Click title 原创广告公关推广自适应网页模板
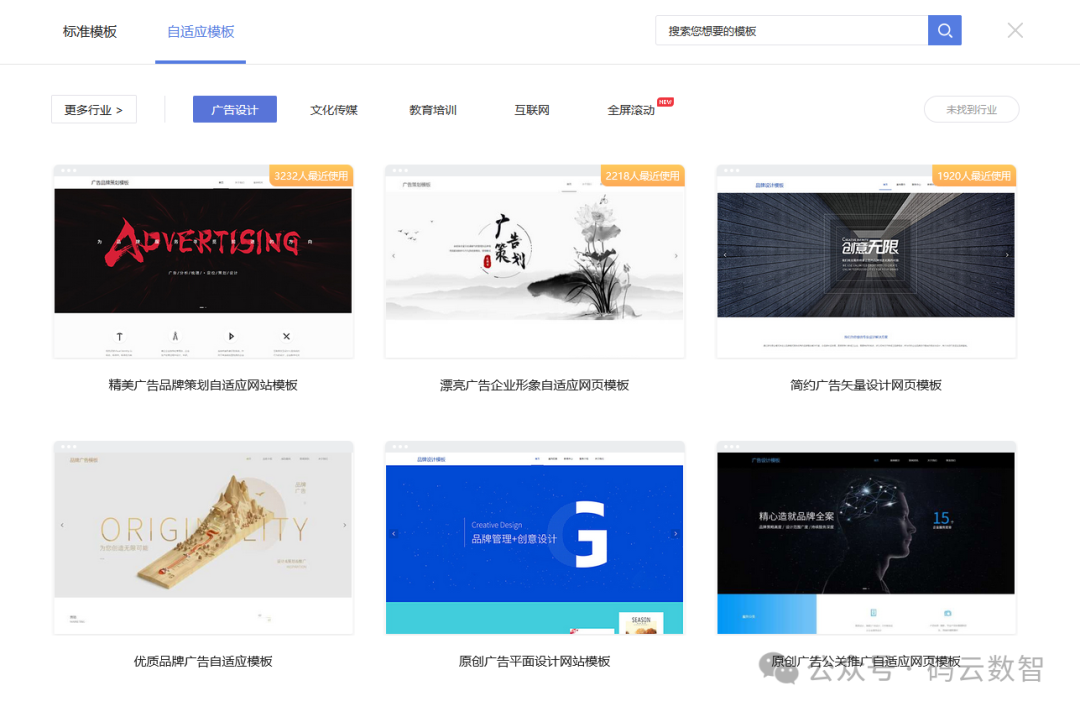This screenshot has height=712, width=1080. pyautogui.click(x=866, y=661)
